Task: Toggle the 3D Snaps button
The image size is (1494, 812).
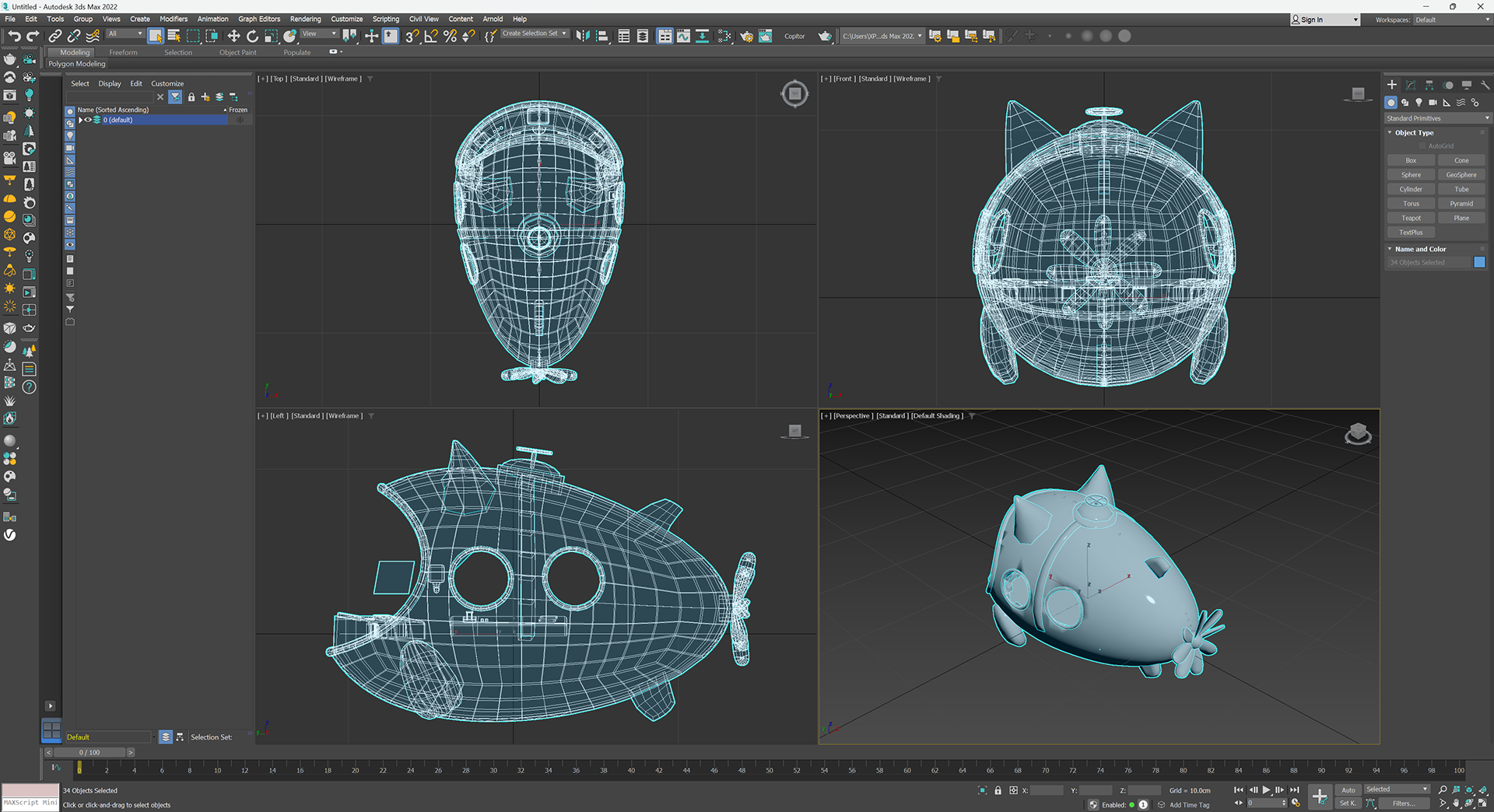Action: [412, 36]
